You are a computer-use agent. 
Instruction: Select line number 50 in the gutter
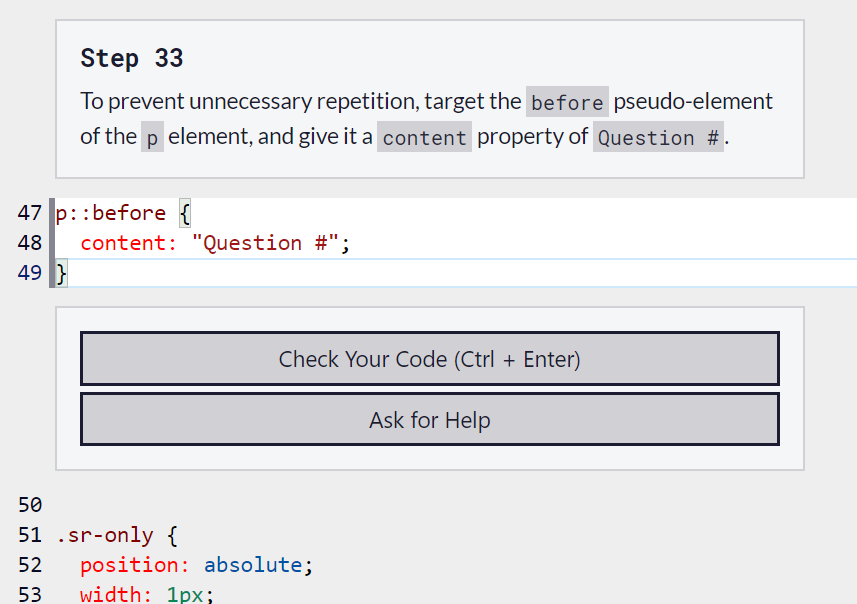point(30,505)
